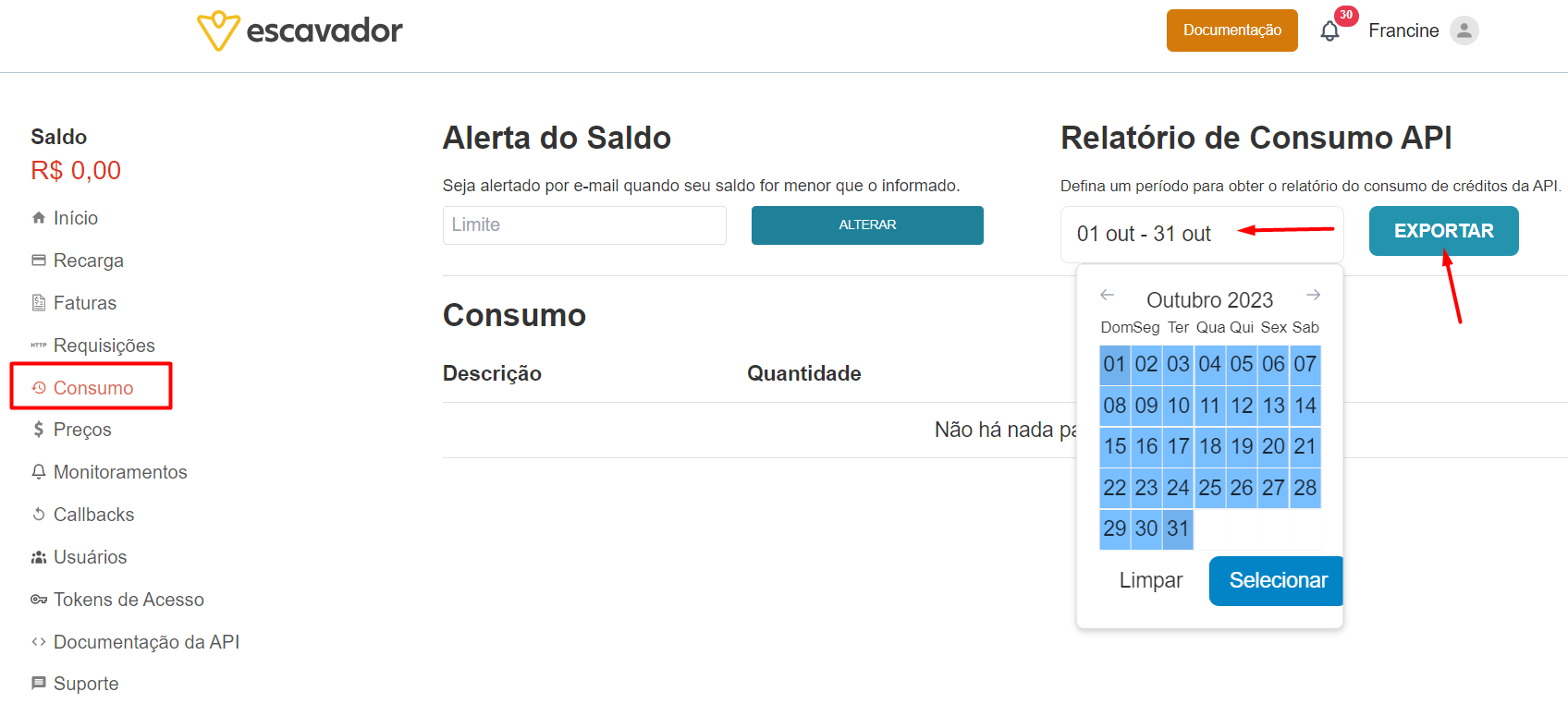Go to previous month in calendar
1568x704 pixels.
(1107, 295)
